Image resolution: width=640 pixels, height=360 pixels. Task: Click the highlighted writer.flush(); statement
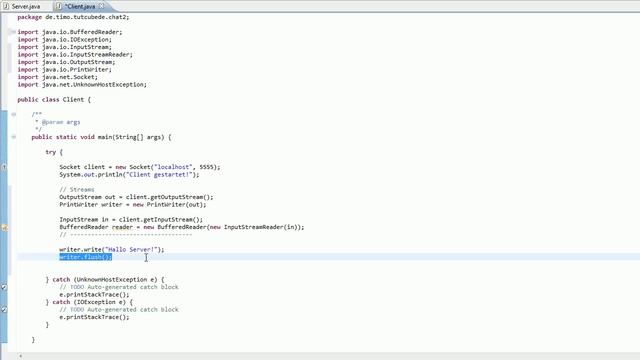click(x=86, y=257)
